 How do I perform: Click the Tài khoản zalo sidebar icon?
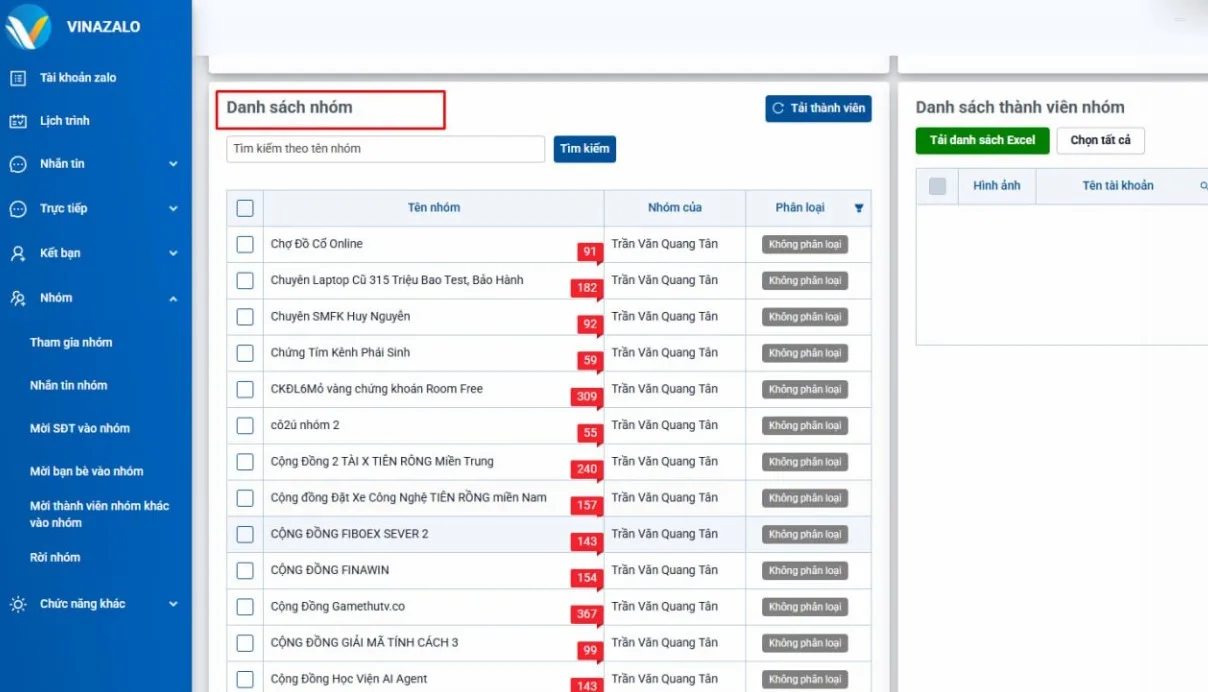pos(18,78)
